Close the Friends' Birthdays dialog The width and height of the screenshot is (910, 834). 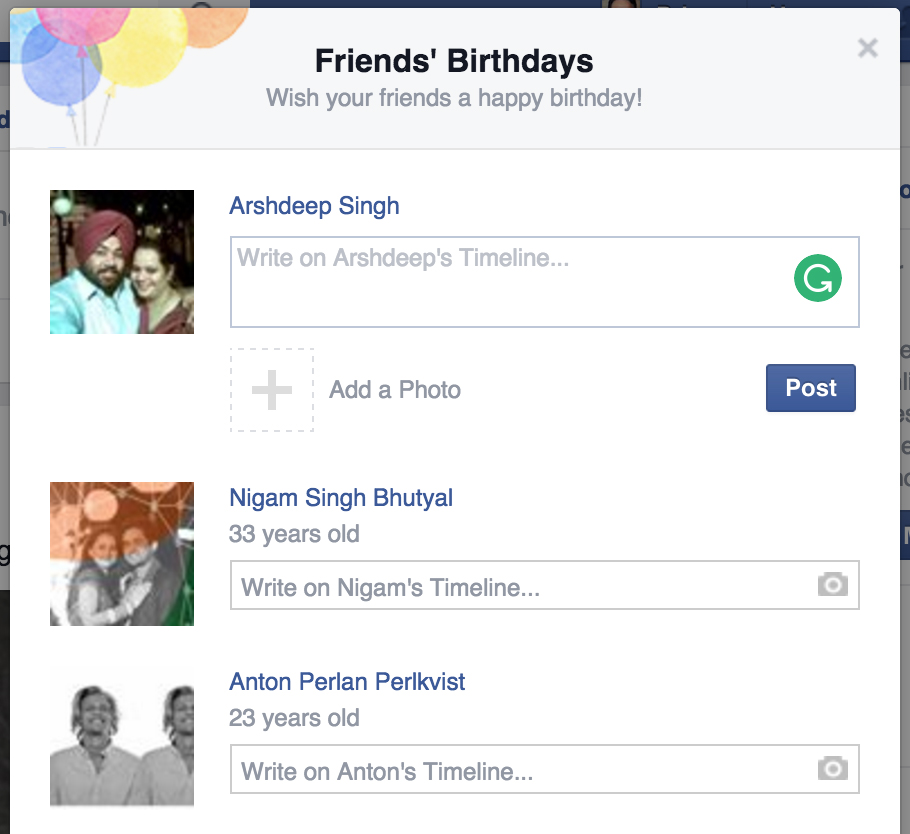click(867, 48)
